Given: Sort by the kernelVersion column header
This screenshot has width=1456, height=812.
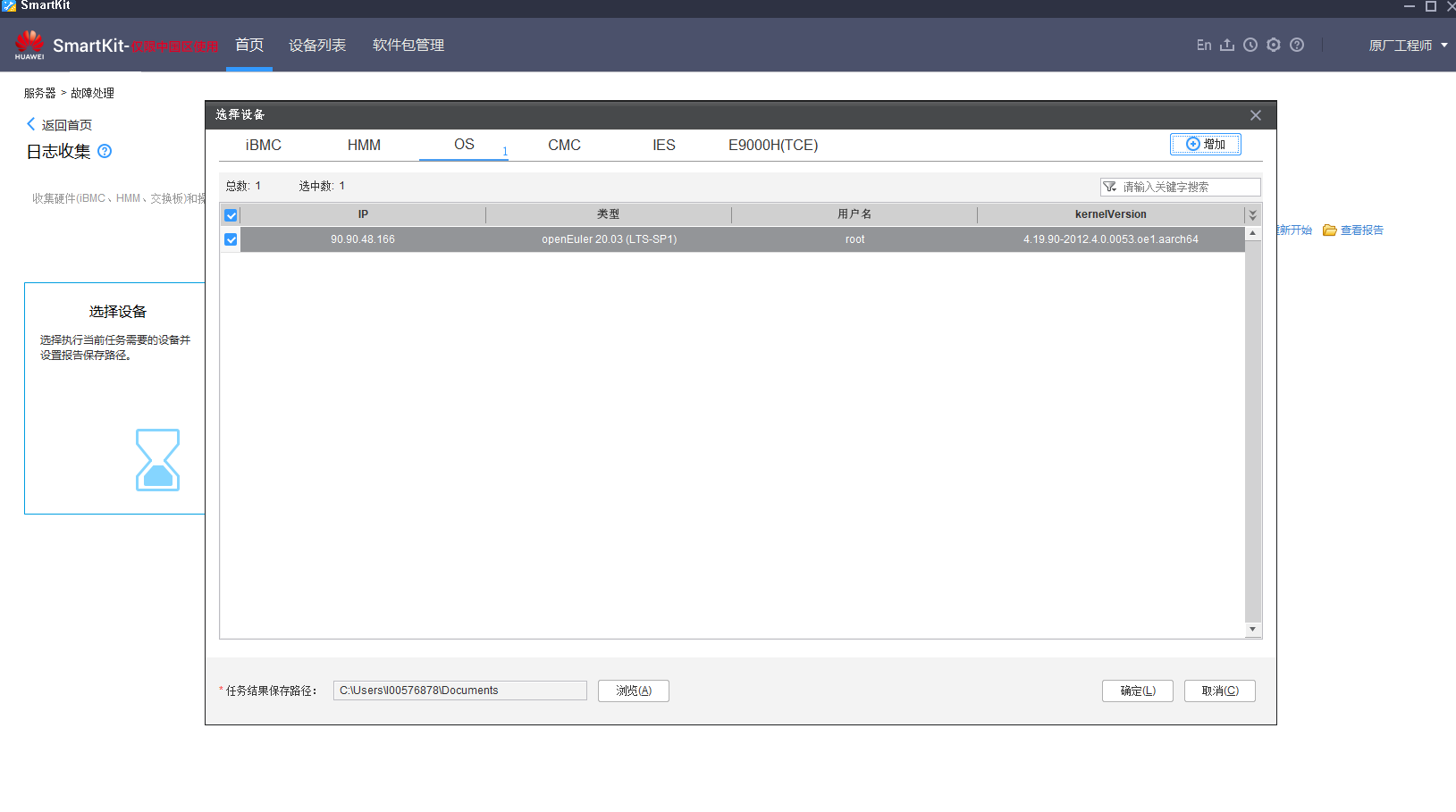Looking at the screenshot, I should 1111,214.
